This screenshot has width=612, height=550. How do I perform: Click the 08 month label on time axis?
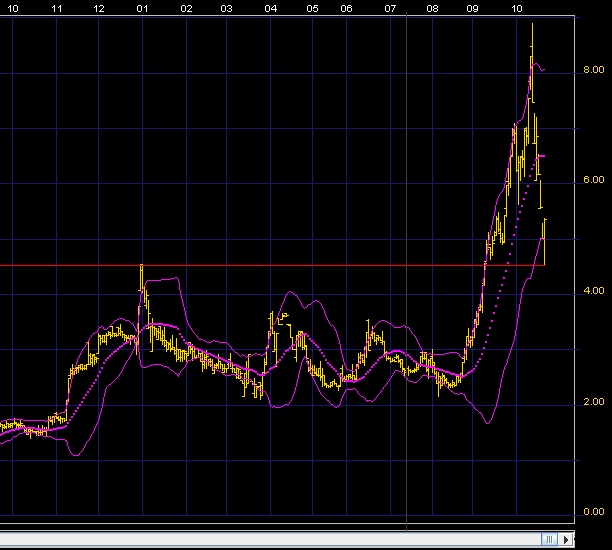pos(432,9)
